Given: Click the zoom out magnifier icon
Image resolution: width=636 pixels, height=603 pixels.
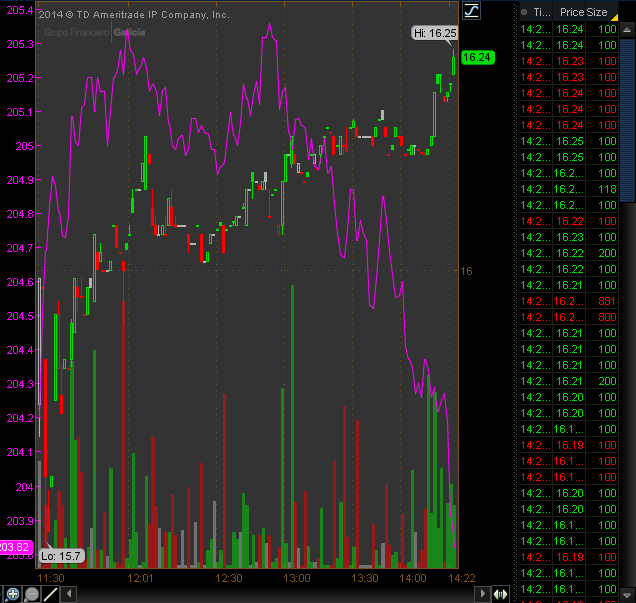Looking at the screenshot, I should coord(31,594).
